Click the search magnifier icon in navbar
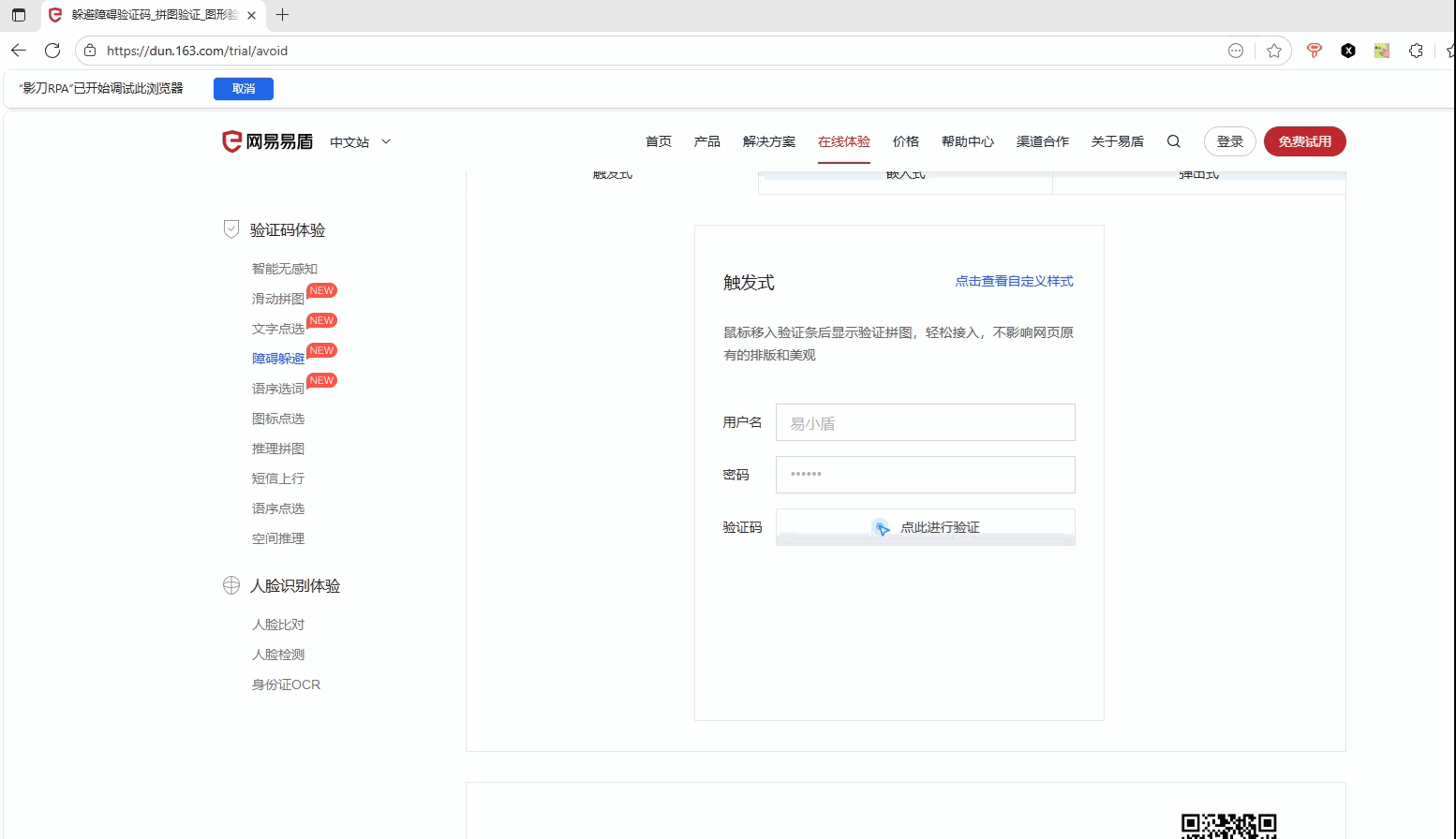1456x839 pixels. click(x=1173, y=141)
